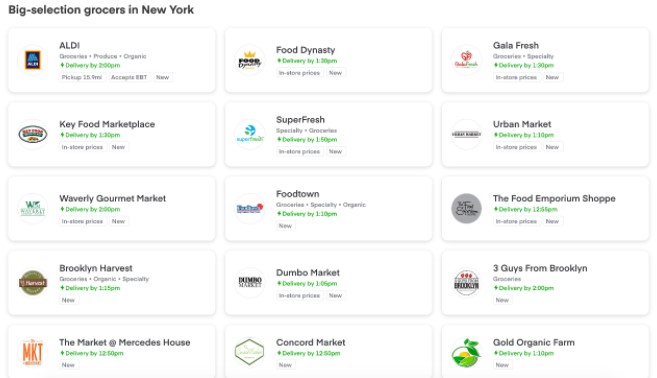657x378 pixels.
Task: Open the 3 Guys From Brooklyn logo
Action: coord(466,283)
